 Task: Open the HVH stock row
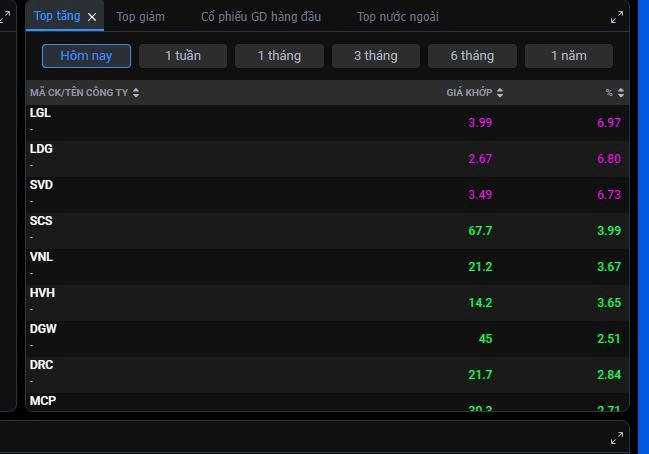tap(327, 303)
